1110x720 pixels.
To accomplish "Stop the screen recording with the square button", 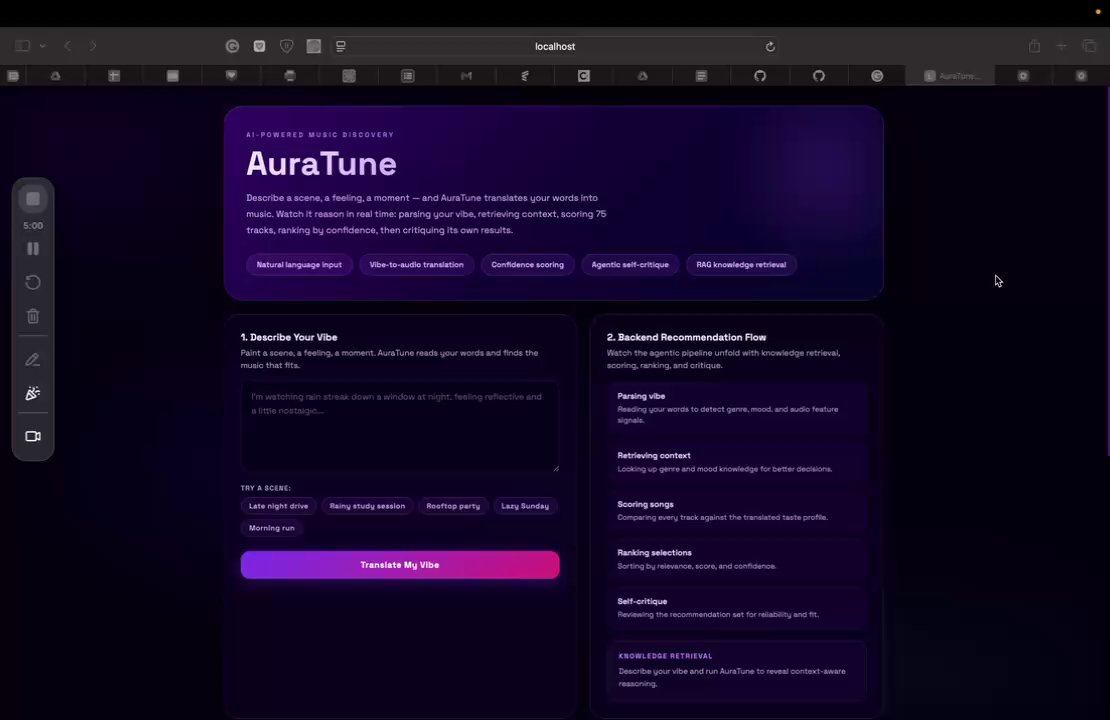I will 33,199.
